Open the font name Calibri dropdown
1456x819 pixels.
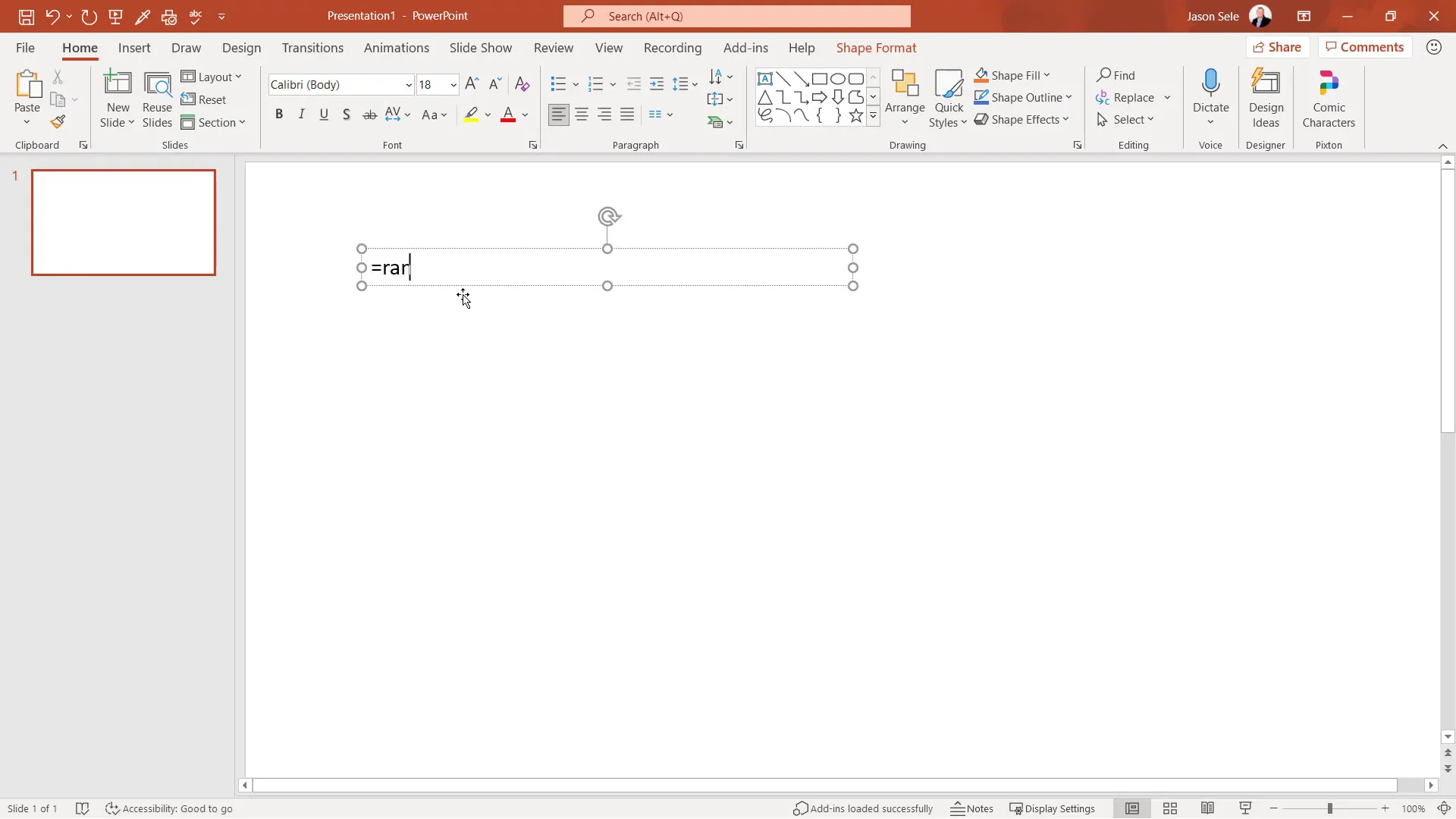click(409, 85)
